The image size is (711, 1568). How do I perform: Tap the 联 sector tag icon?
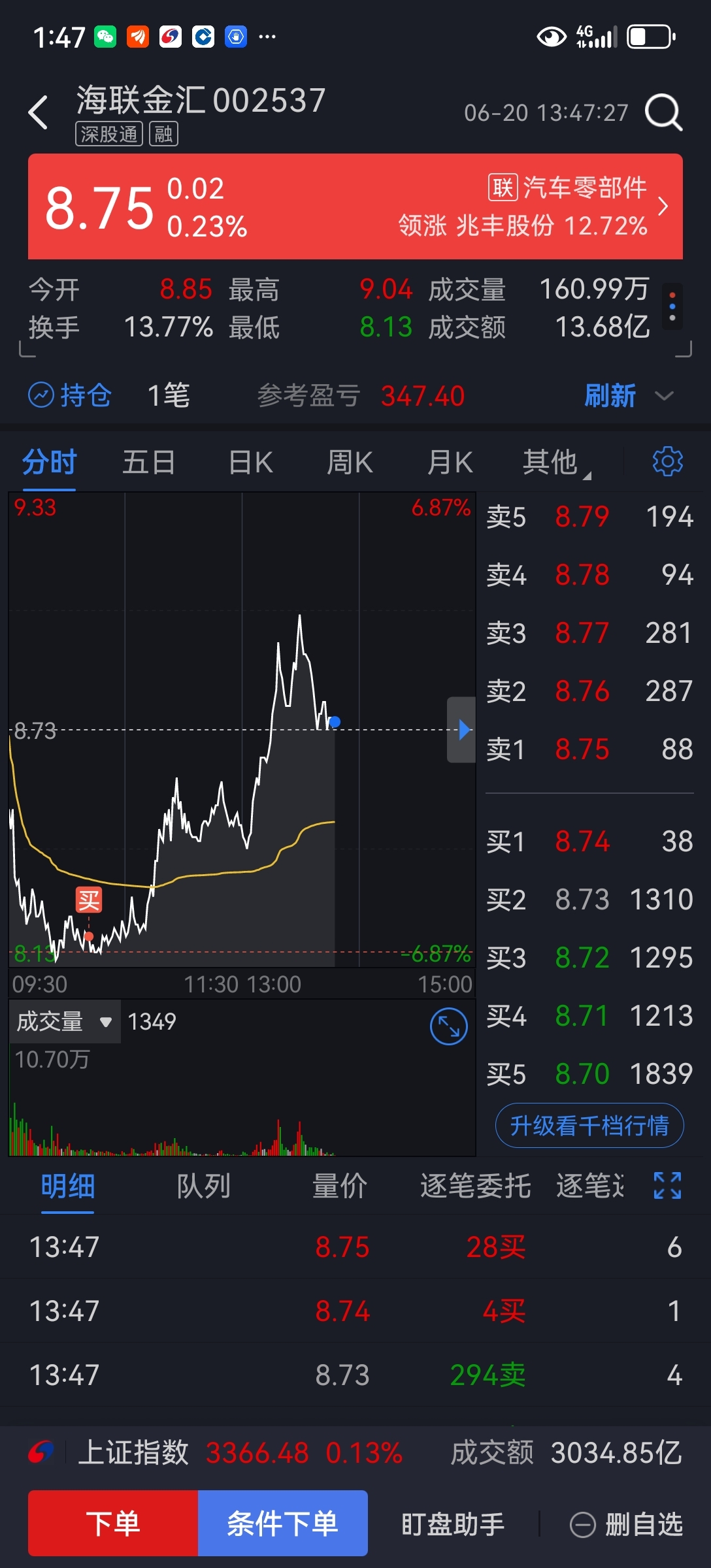503,188
